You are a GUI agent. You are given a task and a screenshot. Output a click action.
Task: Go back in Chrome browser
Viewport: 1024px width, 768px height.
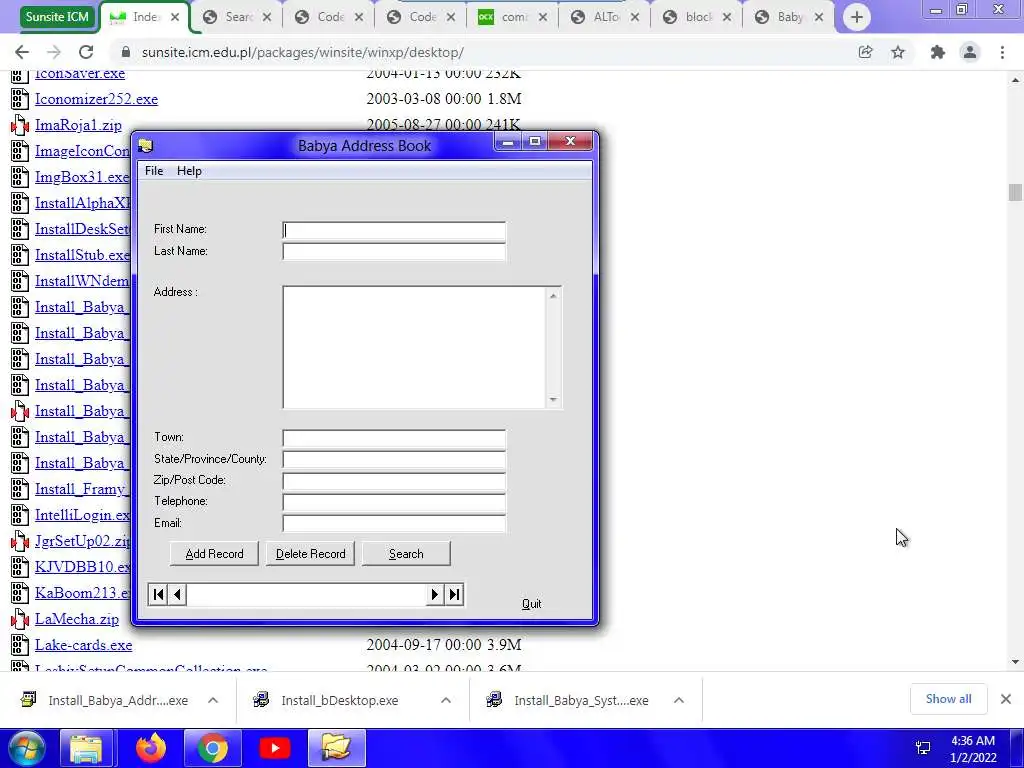pyautogui.click(x=22, y=52)
